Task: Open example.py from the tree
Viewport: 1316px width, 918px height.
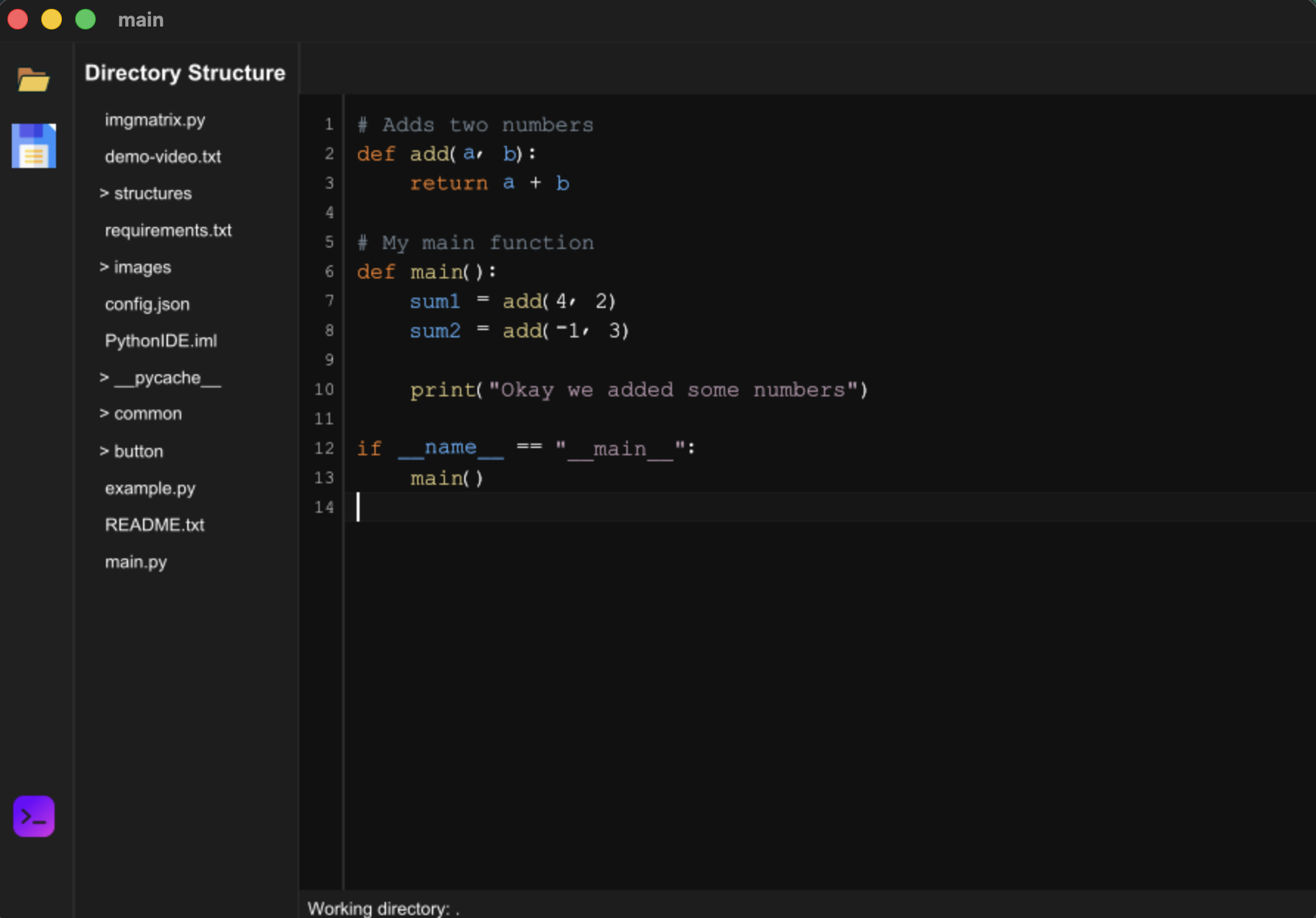Action: [x=150, y=488]
